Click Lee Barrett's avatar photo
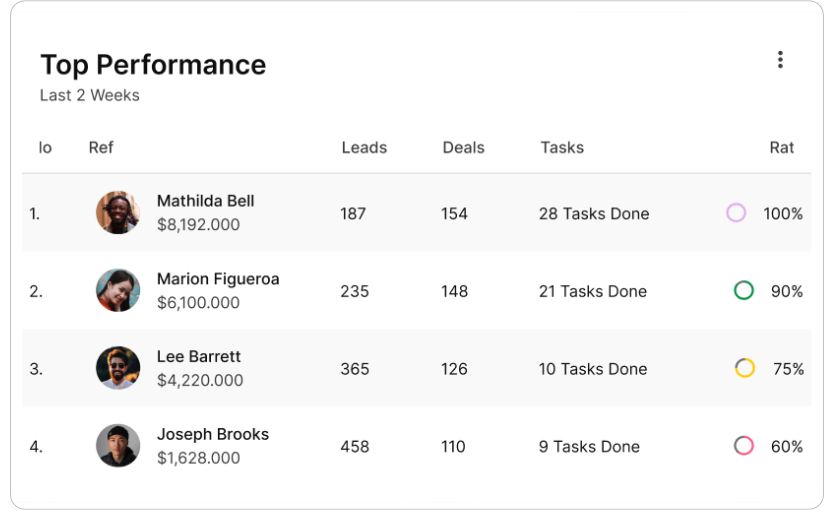Screen dimensions: 833x517 click(x=118, y=368)
